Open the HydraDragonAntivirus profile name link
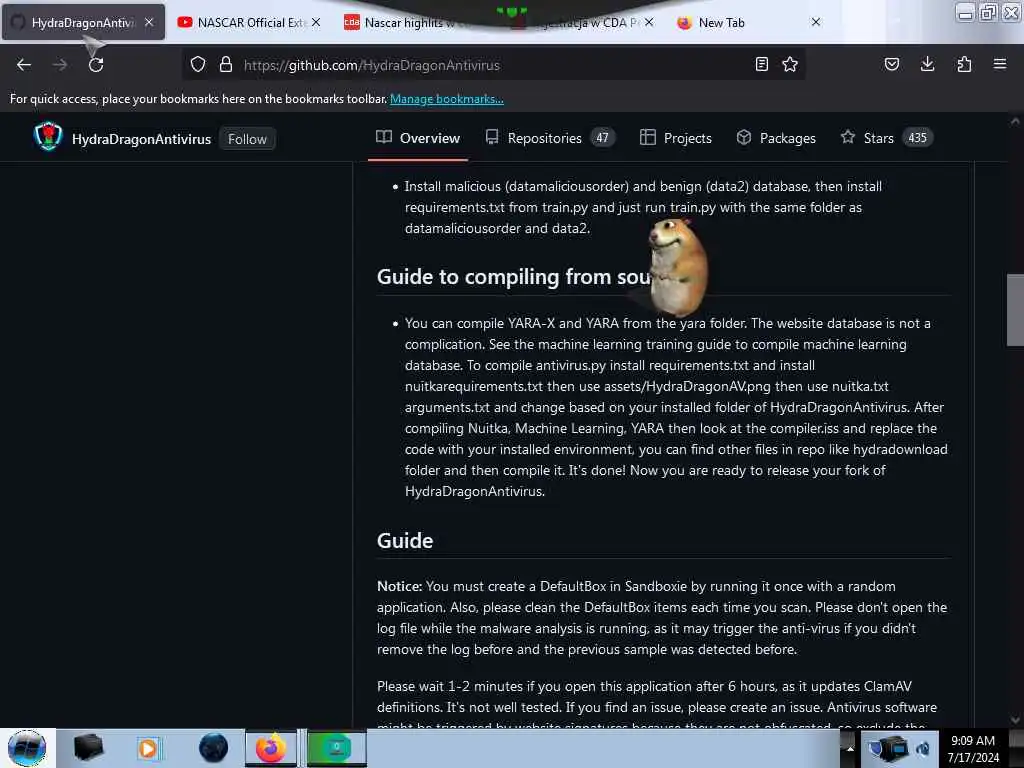Image resolution: width=1024 pixels, height=768 pixels. click(x=141, y=139)
